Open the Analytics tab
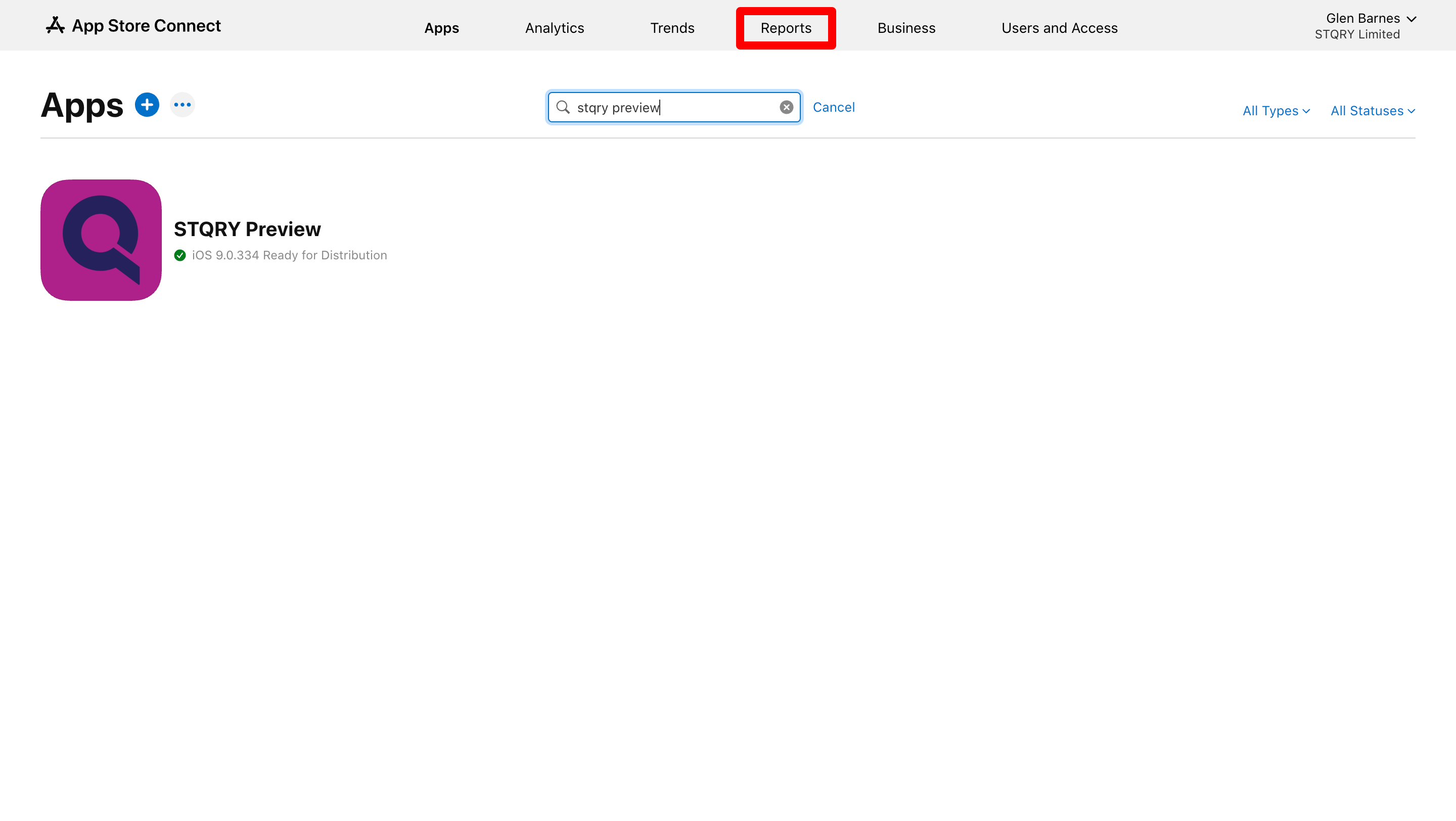Image resolution: width=1456 pixels, height=821 pixels. [554, 28]
